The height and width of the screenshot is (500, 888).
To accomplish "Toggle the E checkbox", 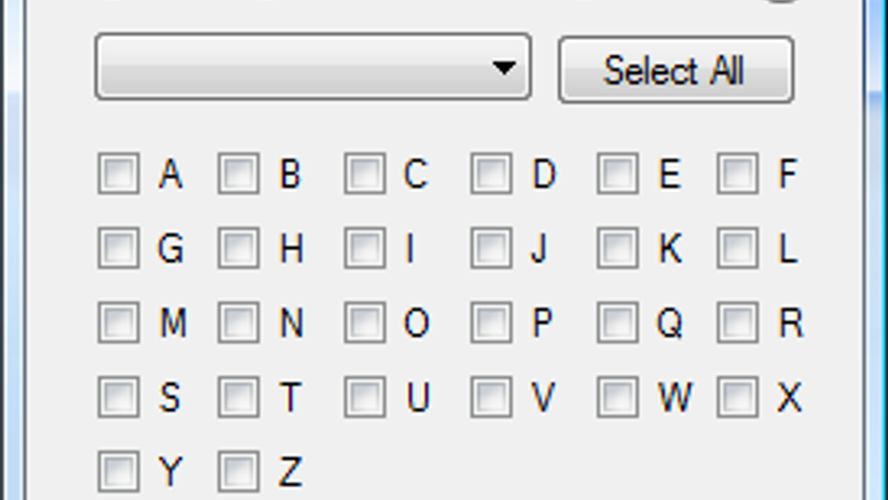I will (617, 174).
